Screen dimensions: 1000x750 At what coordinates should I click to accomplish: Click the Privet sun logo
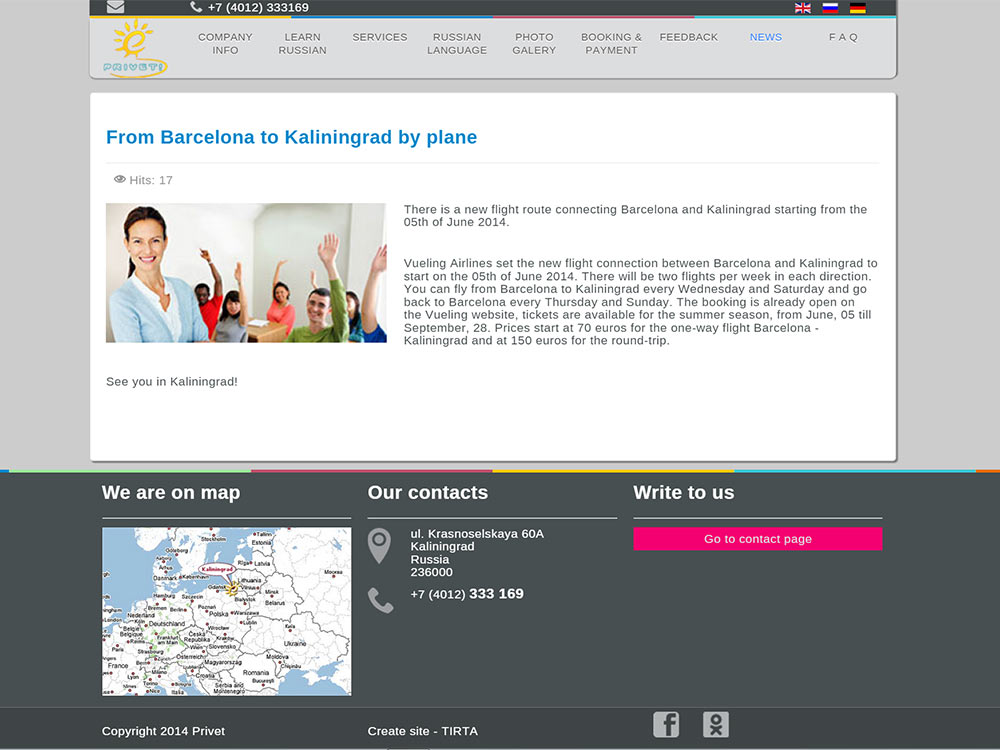click(135, 48)
